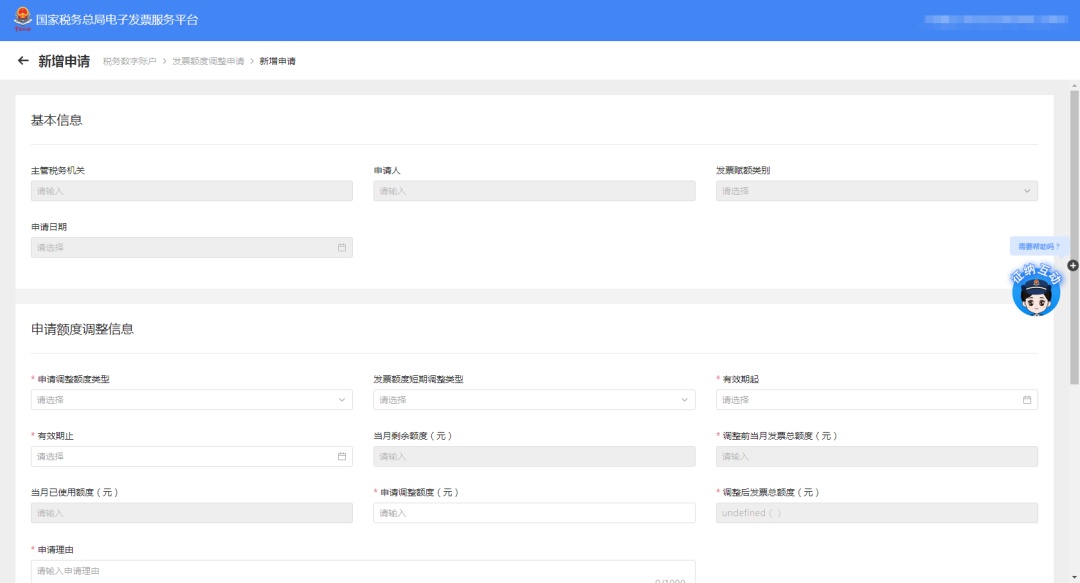The width and height of the screenshot is (1080, 583).
Task: Click the blurred user account area in header
Action: tap(995, 20)
